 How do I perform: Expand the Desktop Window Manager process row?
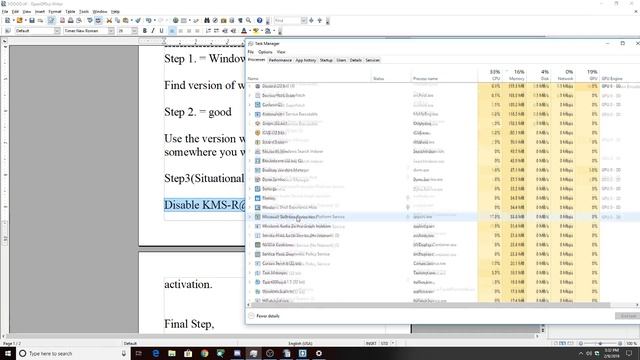point(250,170)
